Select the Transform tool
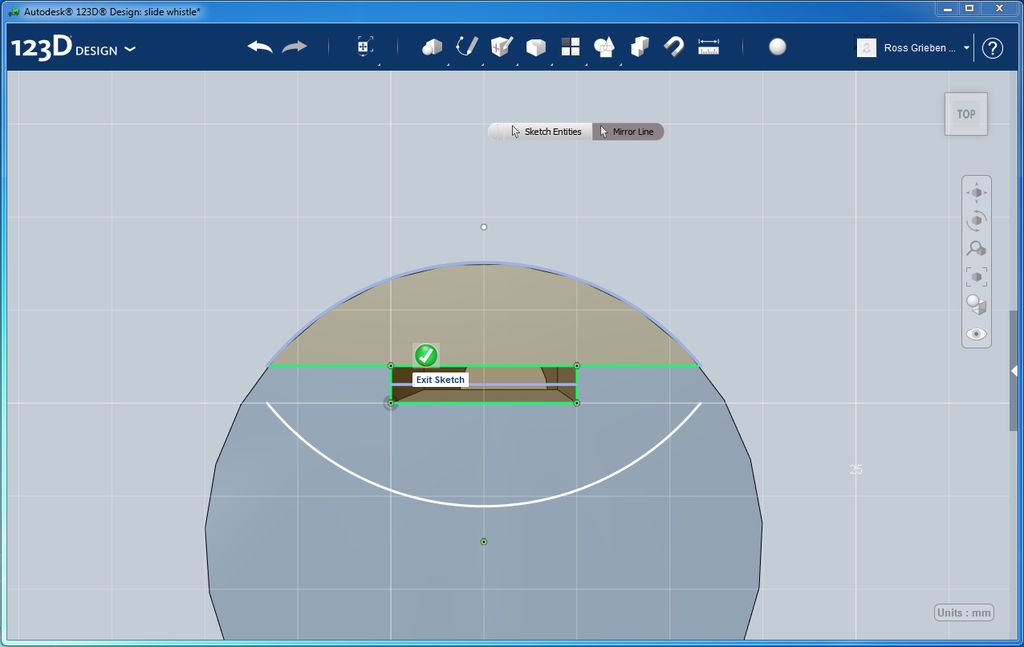This screenshot has height=647, width=1024. click(364, 46)
